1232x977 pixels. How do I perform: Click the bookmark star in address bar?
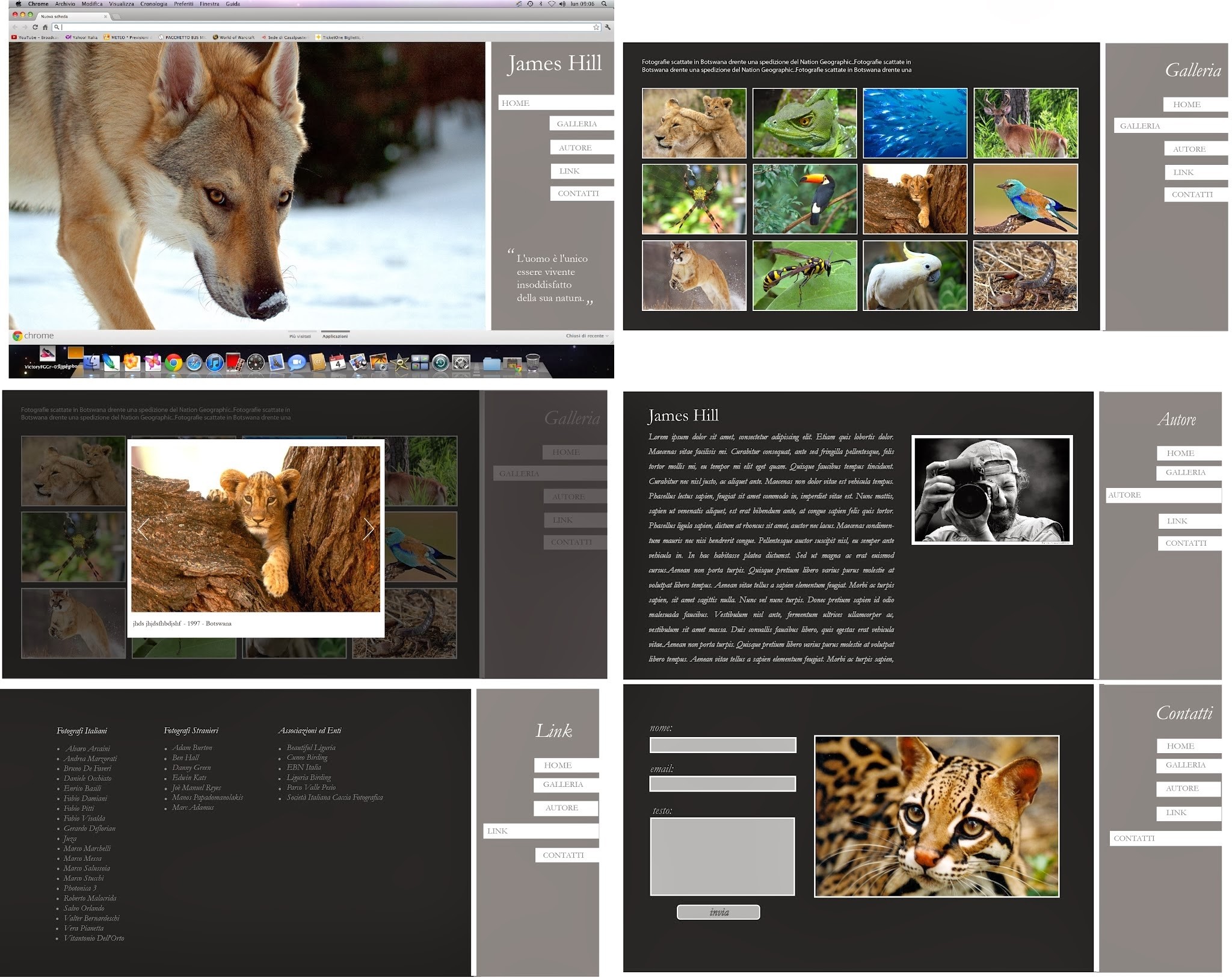pos(596,27)
